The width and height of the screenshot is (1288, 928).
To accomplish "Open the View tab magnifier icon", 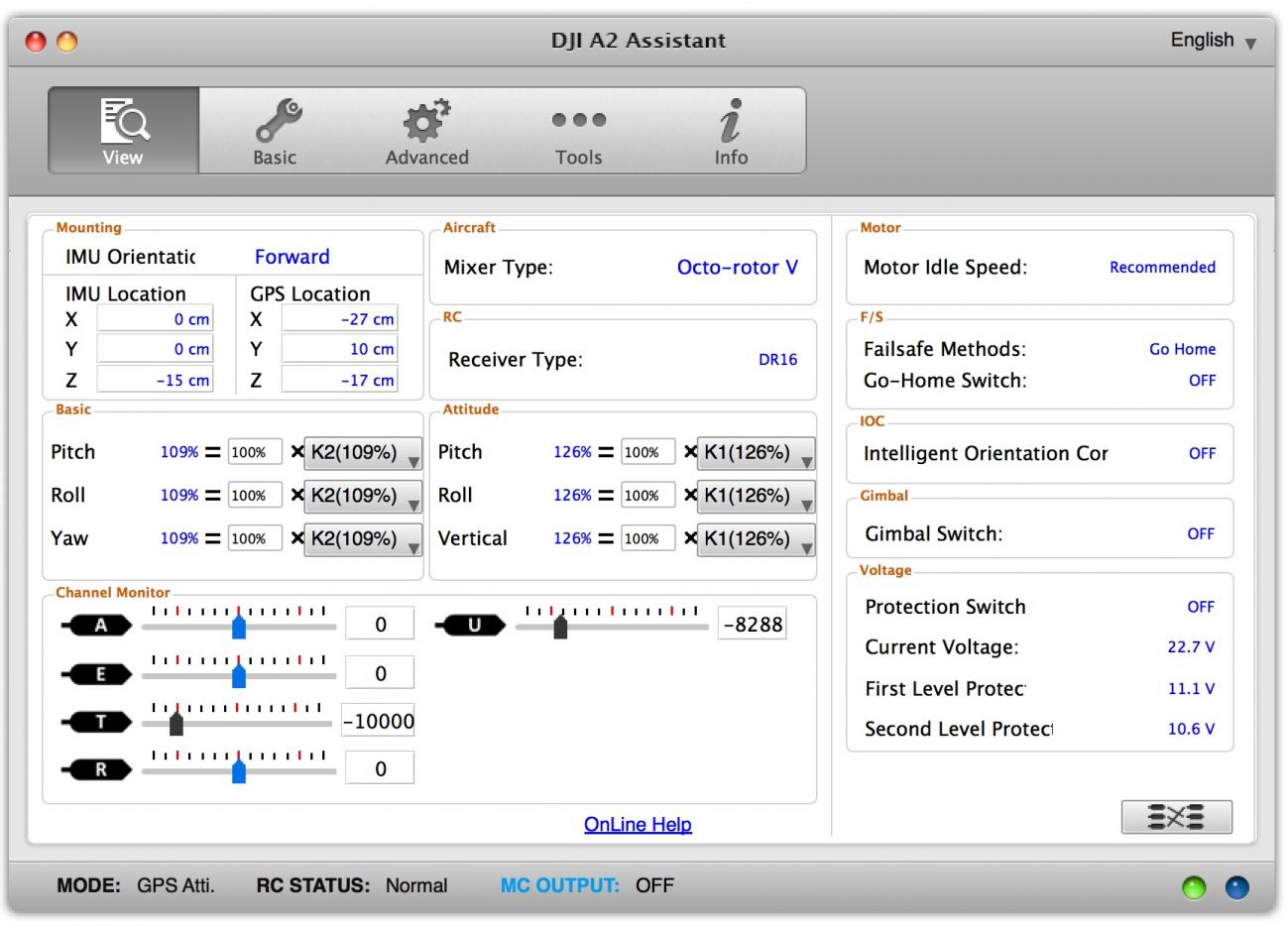I will [123, 121].
